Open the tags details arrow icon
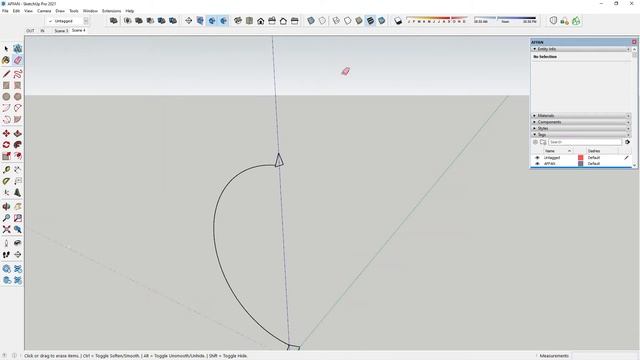640x360 pixels. click(x=627, y=142)
